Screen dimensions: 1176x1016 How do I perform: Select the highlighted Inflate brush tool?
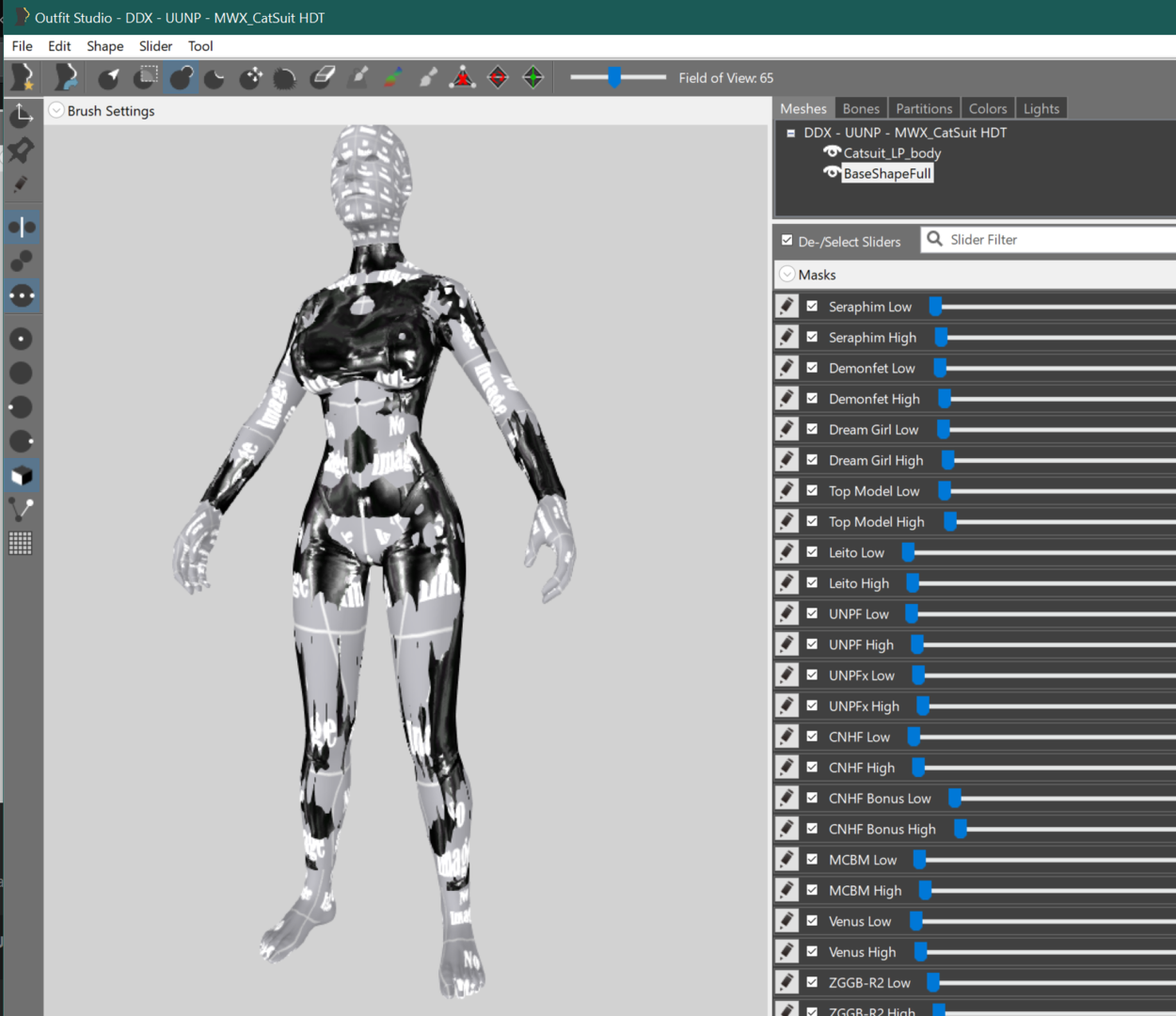(x=181, y=77)
